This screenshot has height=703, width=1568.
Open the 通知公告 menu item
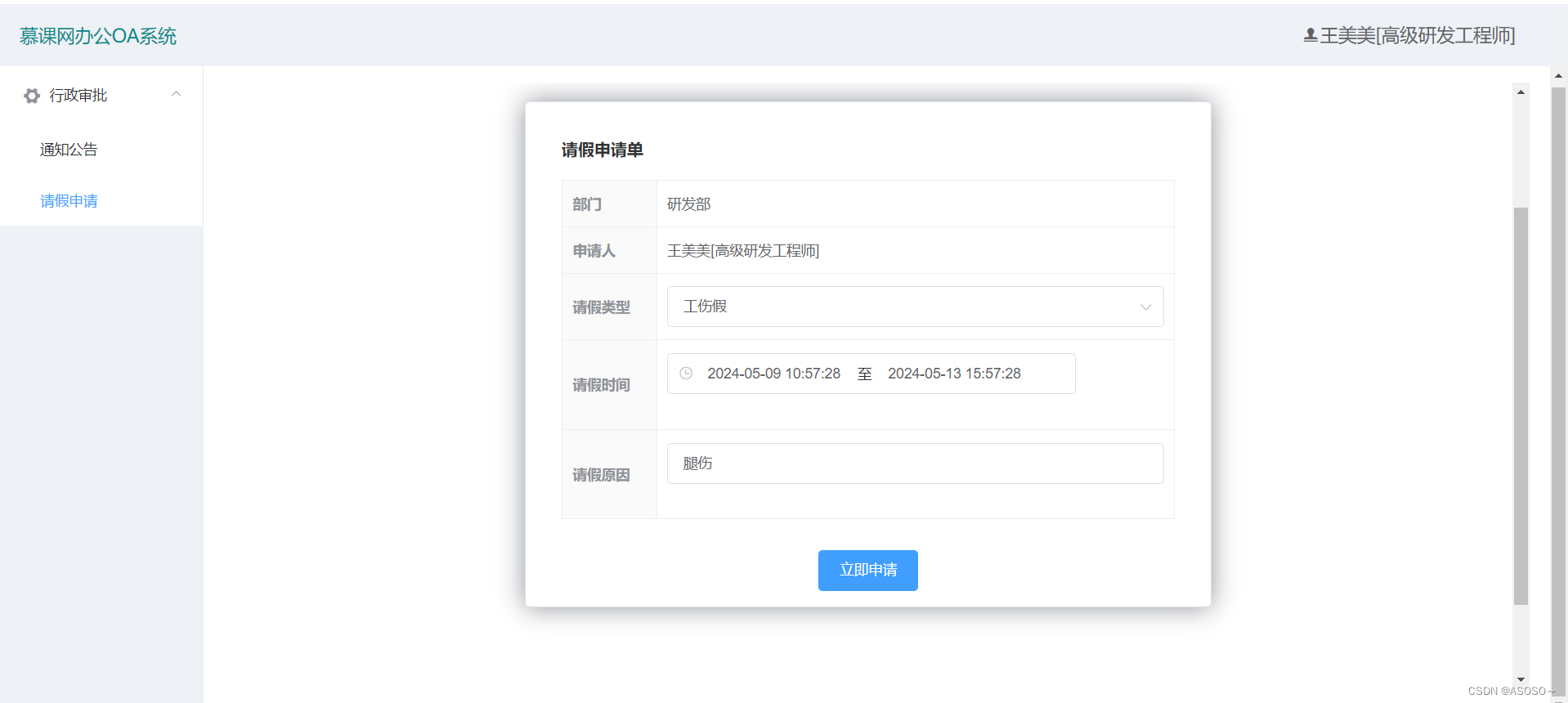(69, 150)
